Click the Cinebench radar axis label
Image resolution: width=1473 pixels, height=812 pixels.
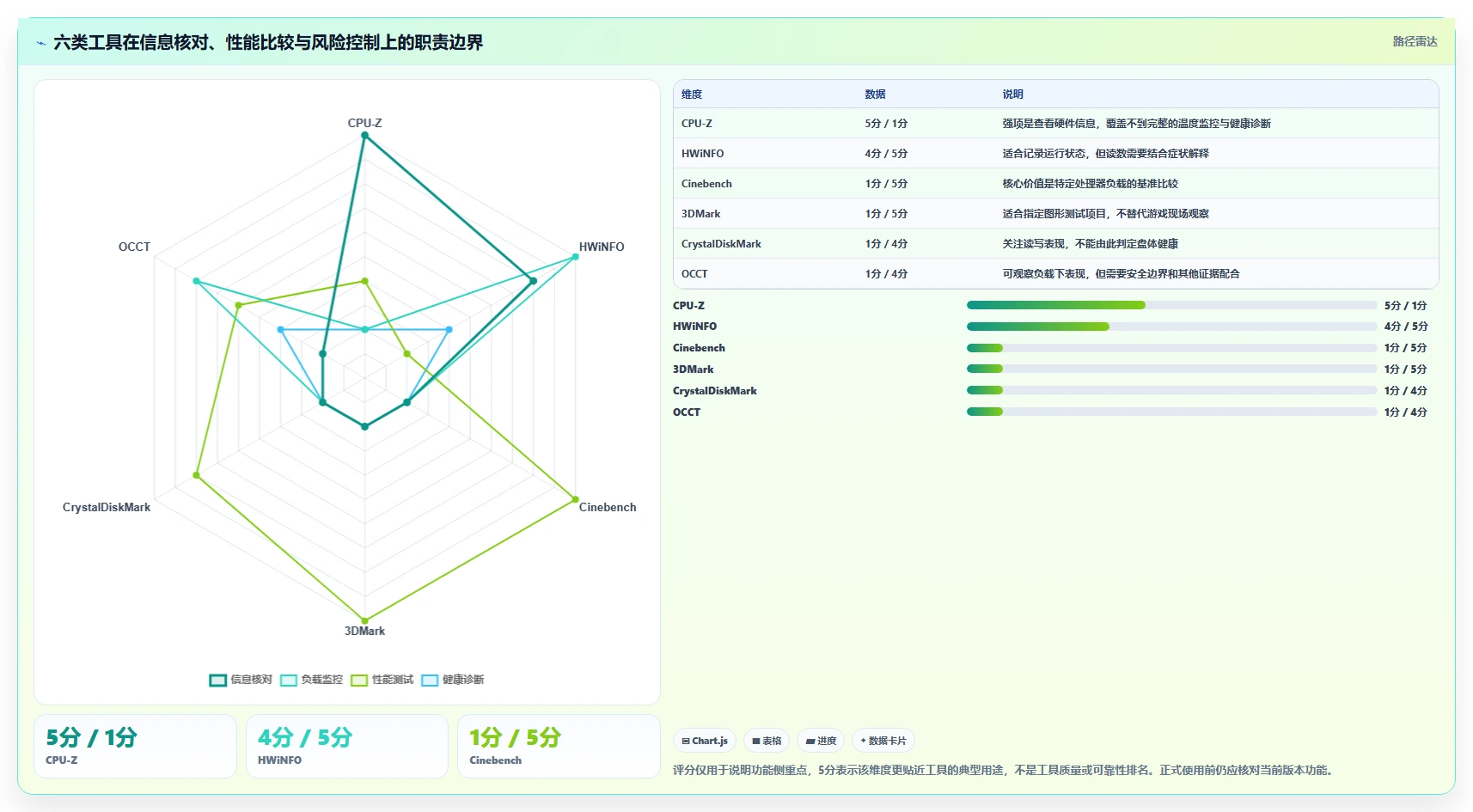[608, 507]
